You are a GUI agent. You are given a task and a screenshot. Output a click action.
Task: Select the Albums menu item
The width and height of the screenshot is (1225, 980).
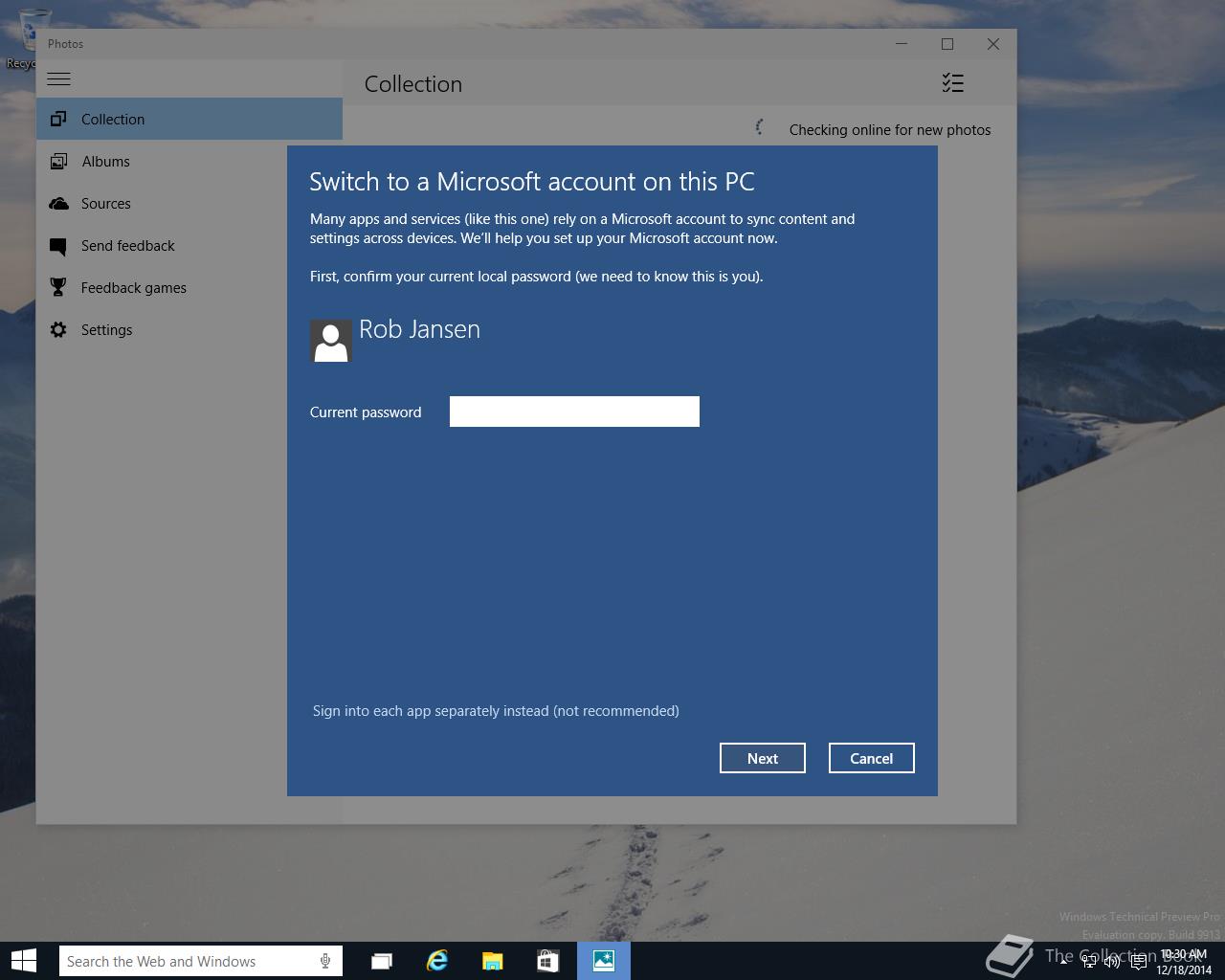[189, 161]
